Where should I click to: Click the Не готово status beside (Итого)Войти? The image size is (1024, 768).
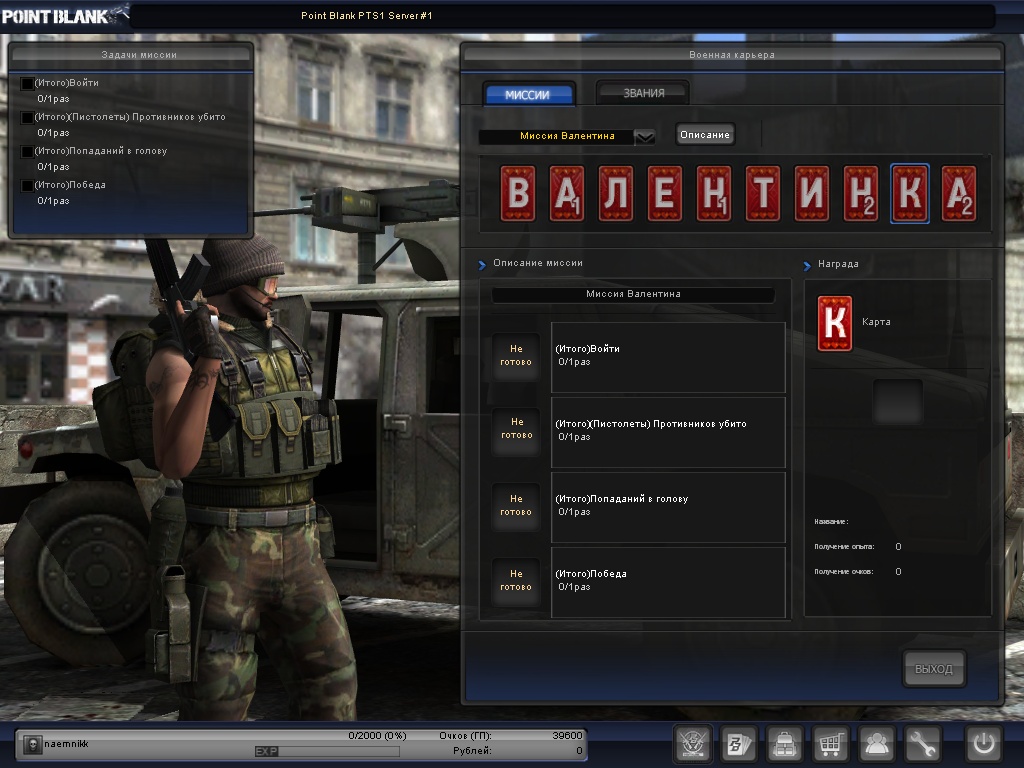point(516,356)
